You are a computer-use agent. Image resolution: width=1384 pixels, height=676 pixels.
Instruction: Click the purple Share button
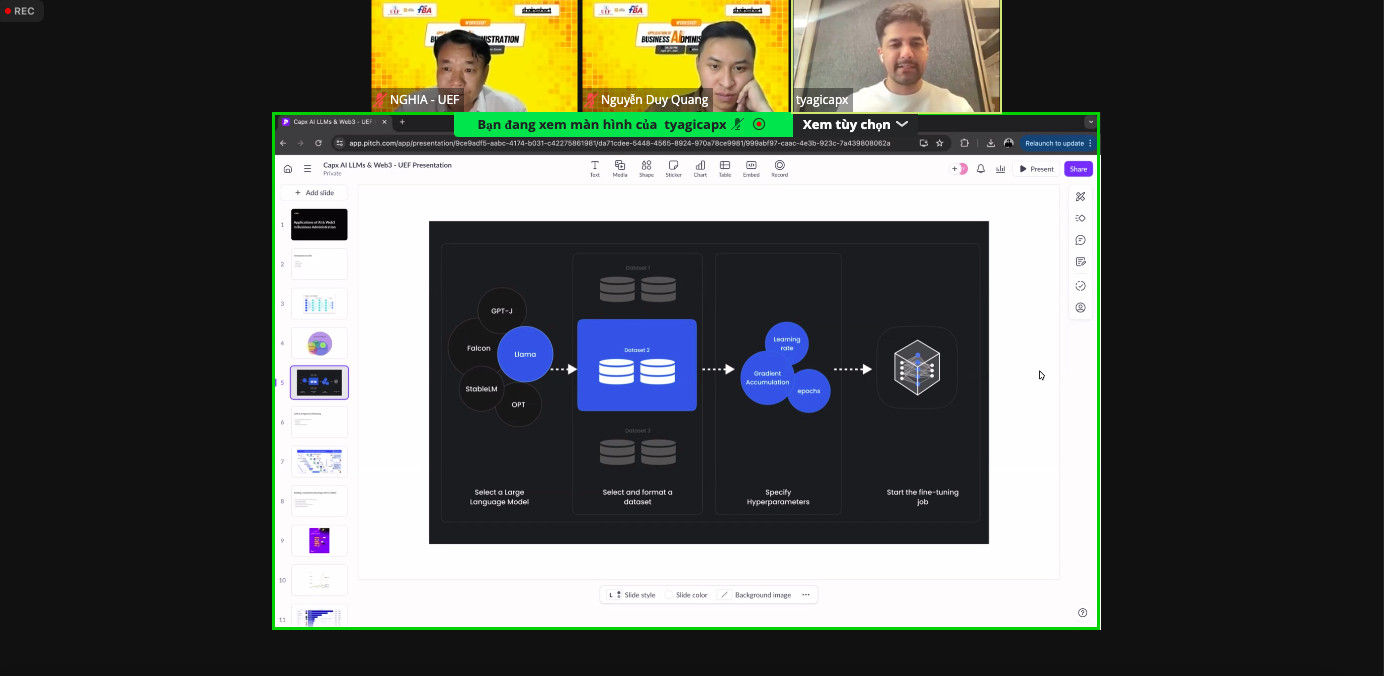click(1078, 169)
